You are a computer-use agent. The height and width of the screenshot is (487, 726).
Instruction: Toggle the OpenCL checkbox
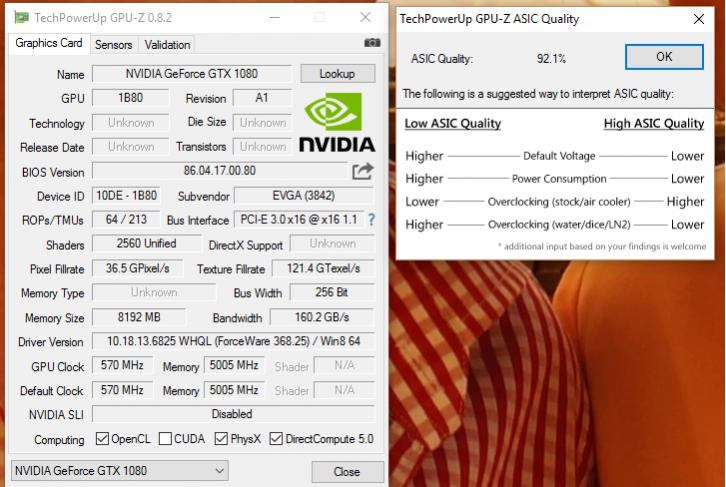tap(102, 438)
